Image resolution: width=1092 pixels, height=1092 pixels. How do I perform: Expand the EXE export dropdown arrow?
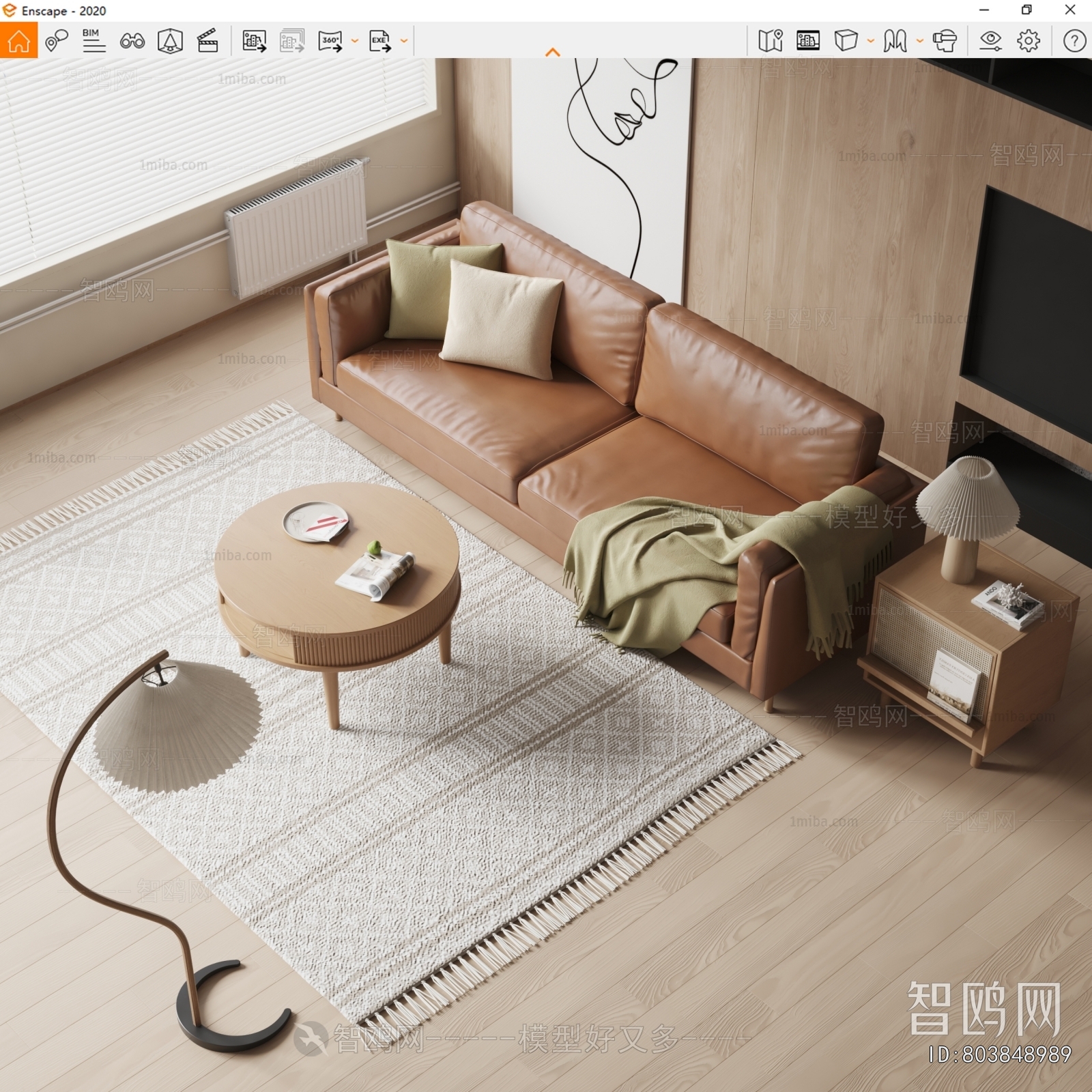point(403,41)
